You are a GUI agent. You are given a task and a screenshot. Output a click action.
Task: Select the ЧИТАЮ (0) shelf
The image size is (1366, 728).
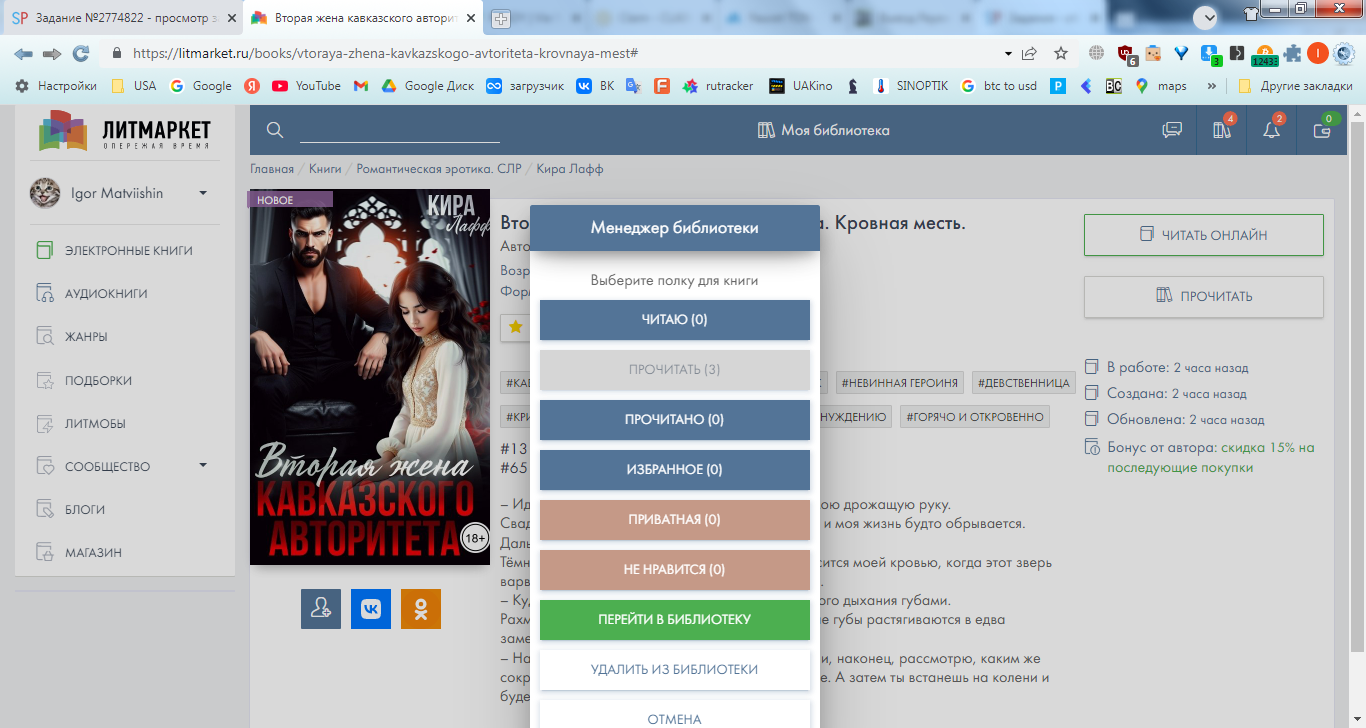(x=675, y=320)
